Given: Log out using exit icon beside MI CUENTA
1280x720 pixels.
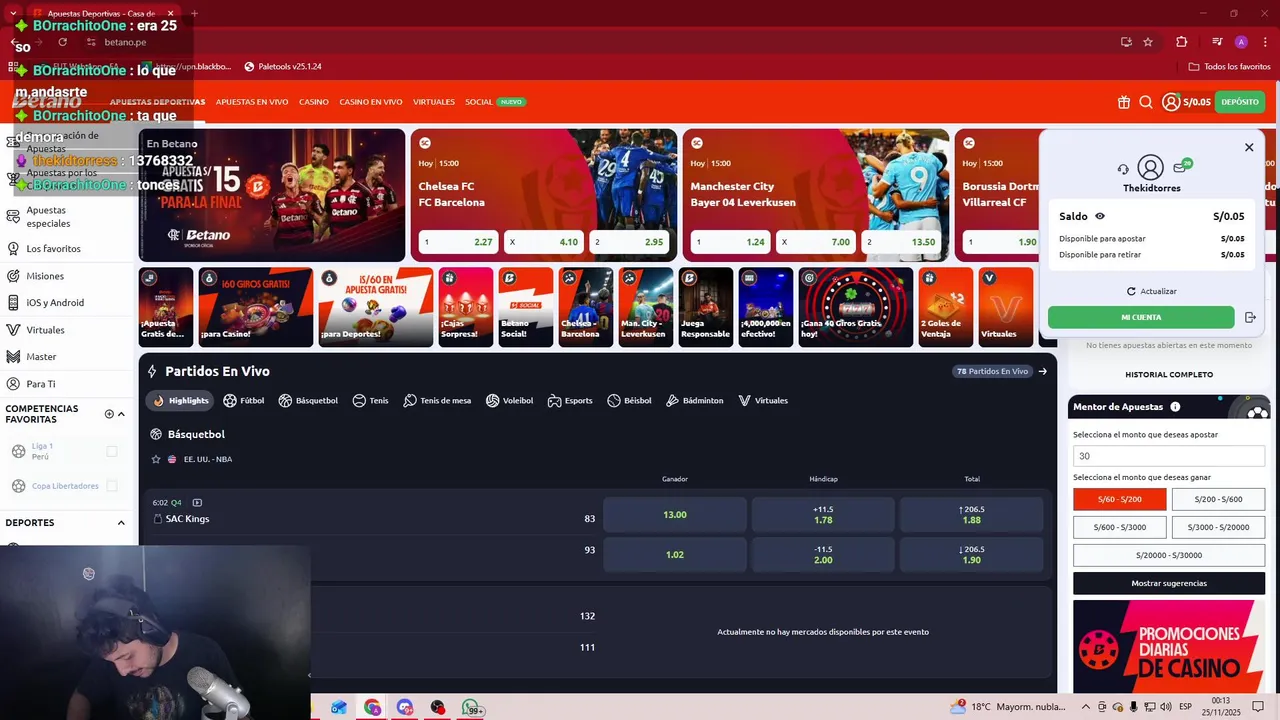Looking at the screenshot, I should [x=1250, y=317].
